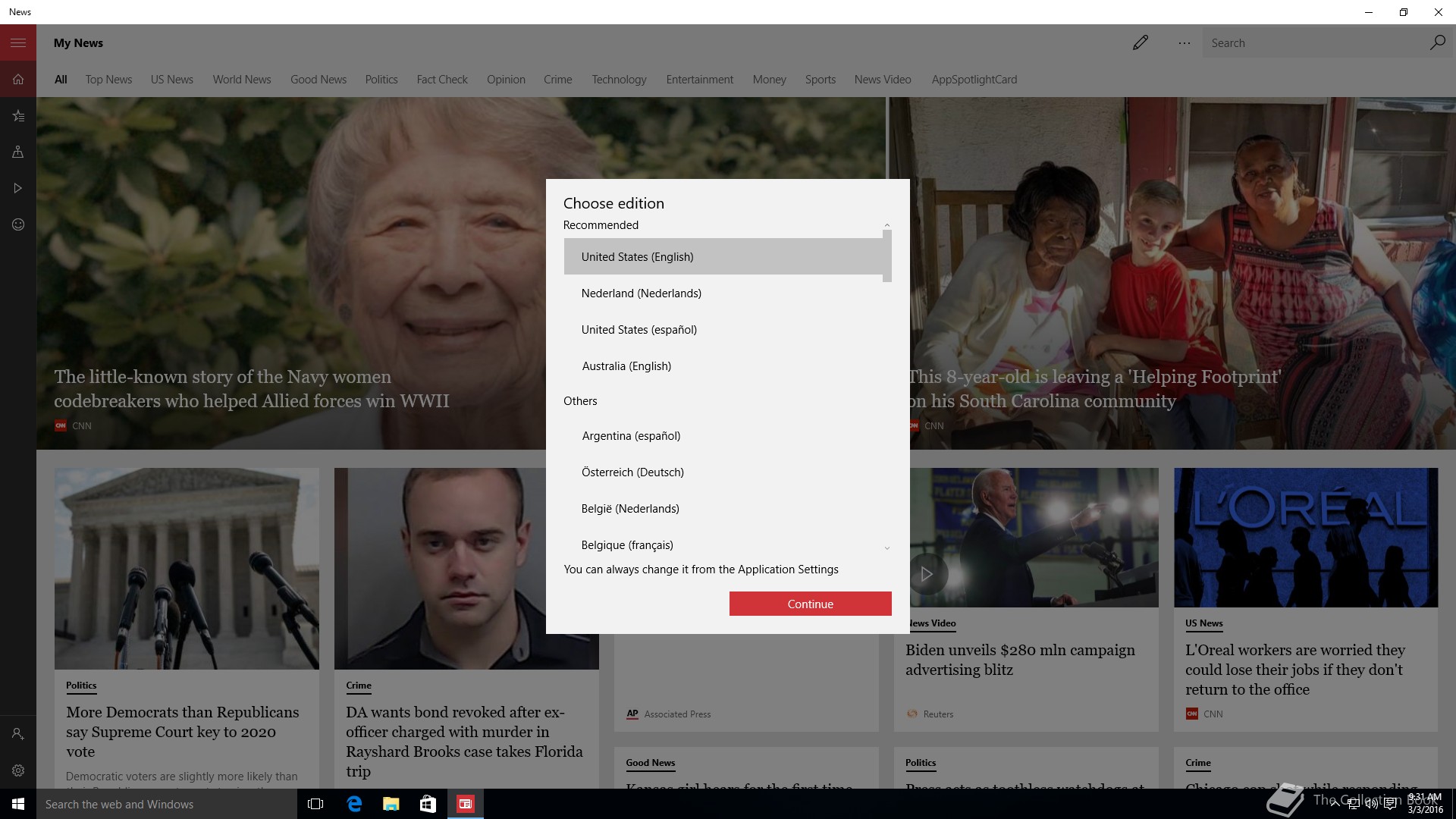Open the feedback smiley icon
This screenshot has height=819, width=1456.
click(18, 224)
